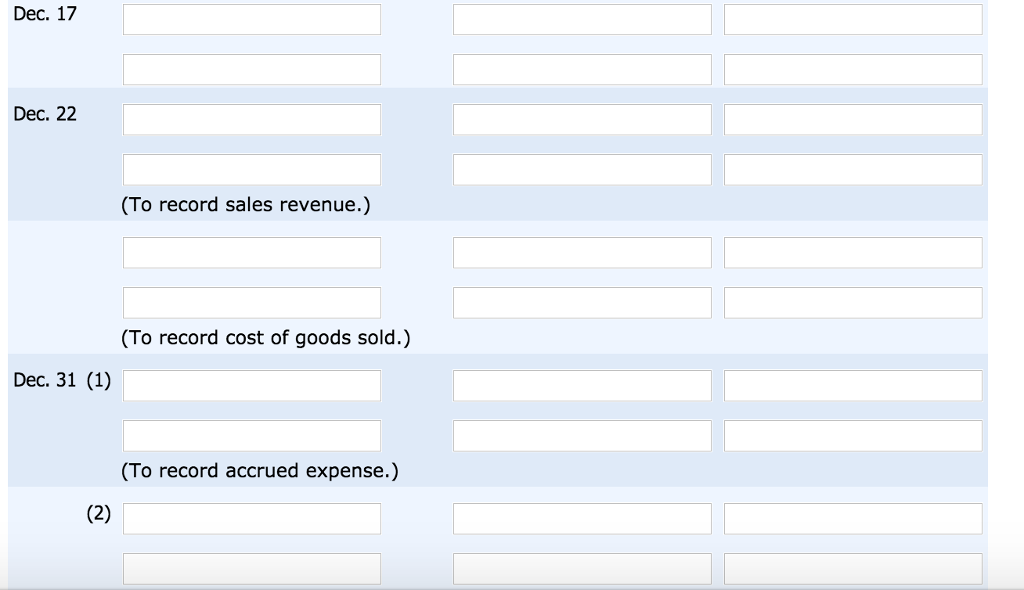The image size is (1024, 590).
Task: Click the credit field on the Dec. 17 row
Action: (852, 18)
